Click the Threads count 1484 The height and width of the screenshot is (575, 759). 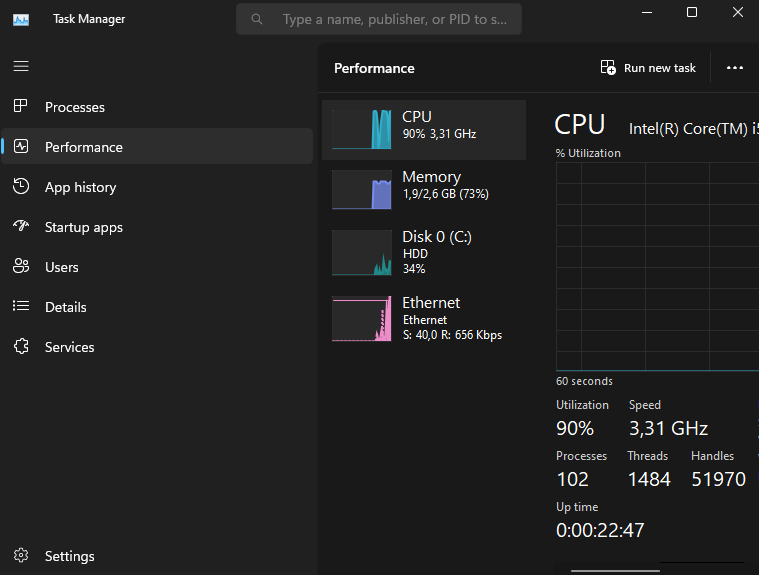point(649,479)
